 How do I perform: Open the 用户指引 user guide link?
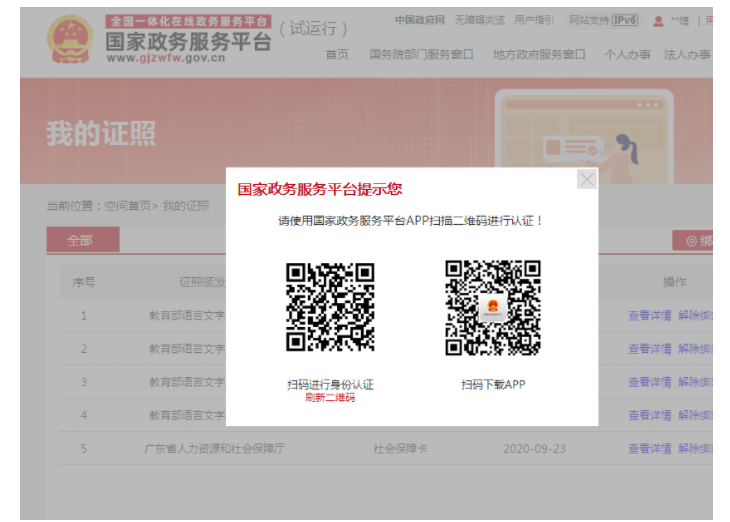[535, 20]
